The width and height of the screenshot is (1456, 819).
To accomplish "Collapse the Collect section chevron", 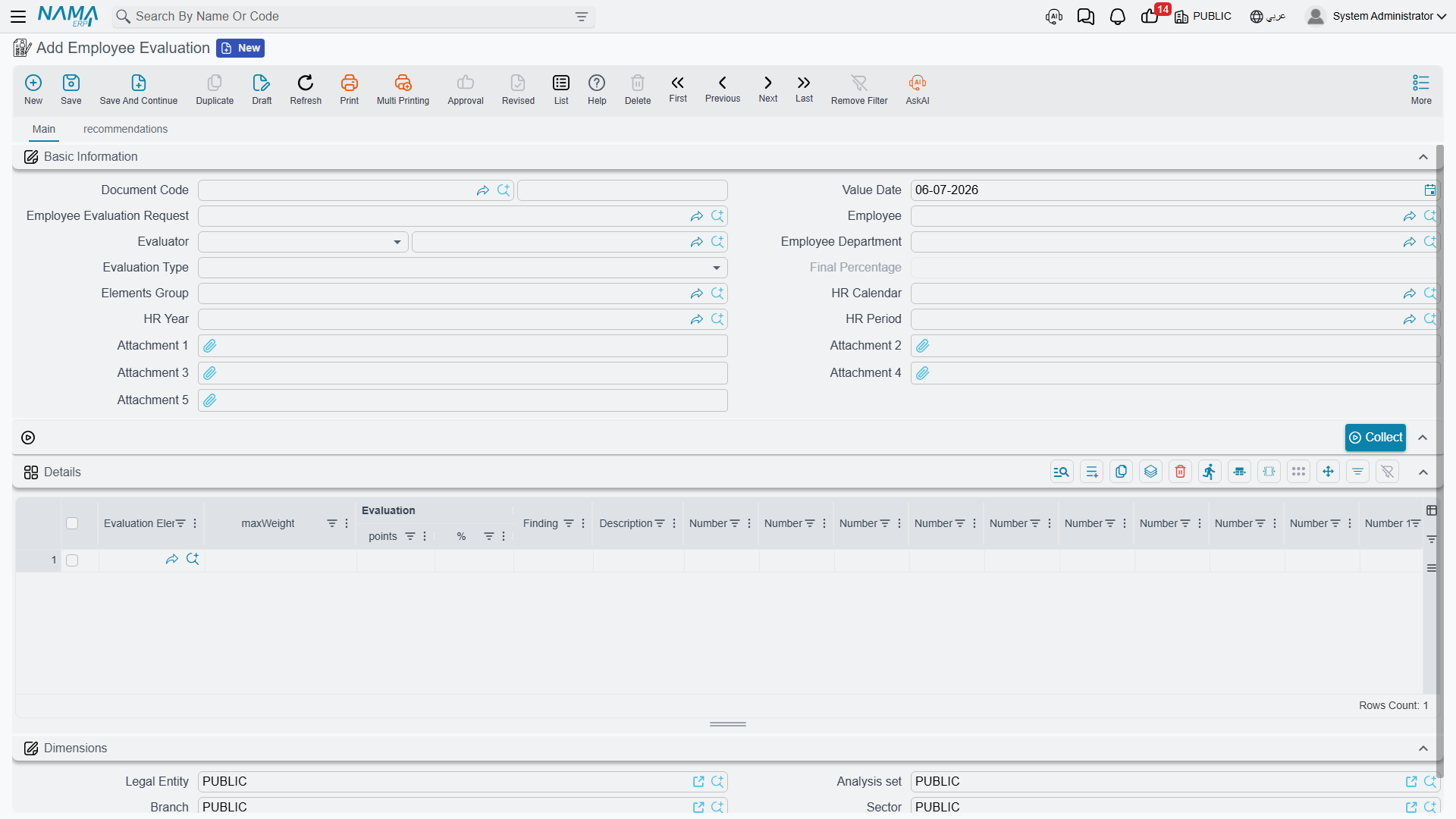I will click(1423, 438).
